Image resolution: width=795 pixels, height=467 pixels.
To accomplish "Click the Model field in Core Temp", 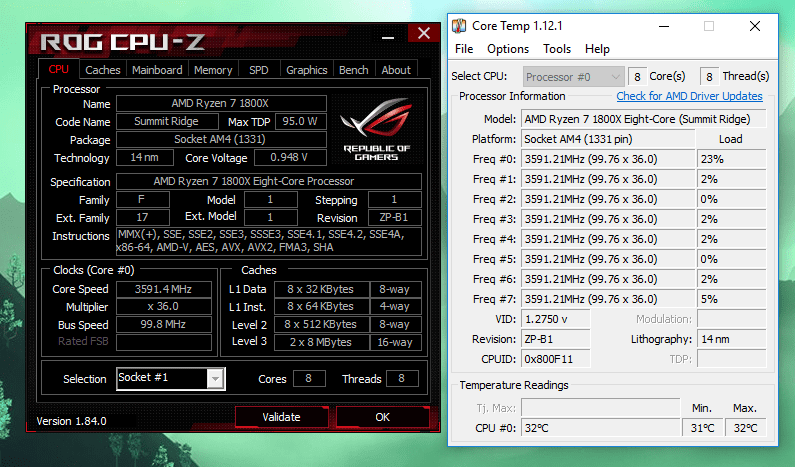I will coord(643,119).
